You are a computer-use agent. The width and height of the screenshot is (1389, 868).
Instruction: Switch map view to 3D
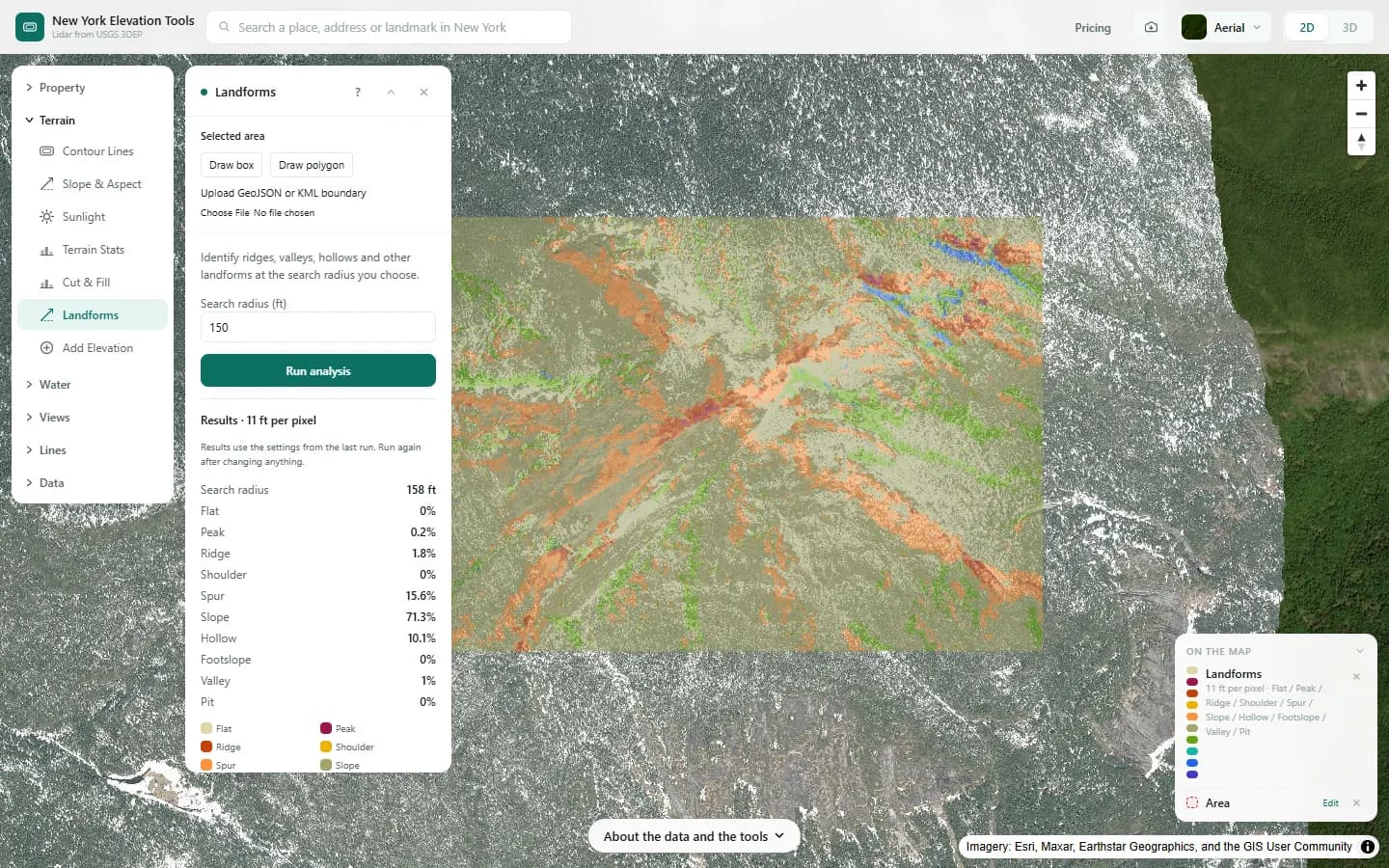(1349, 27)
